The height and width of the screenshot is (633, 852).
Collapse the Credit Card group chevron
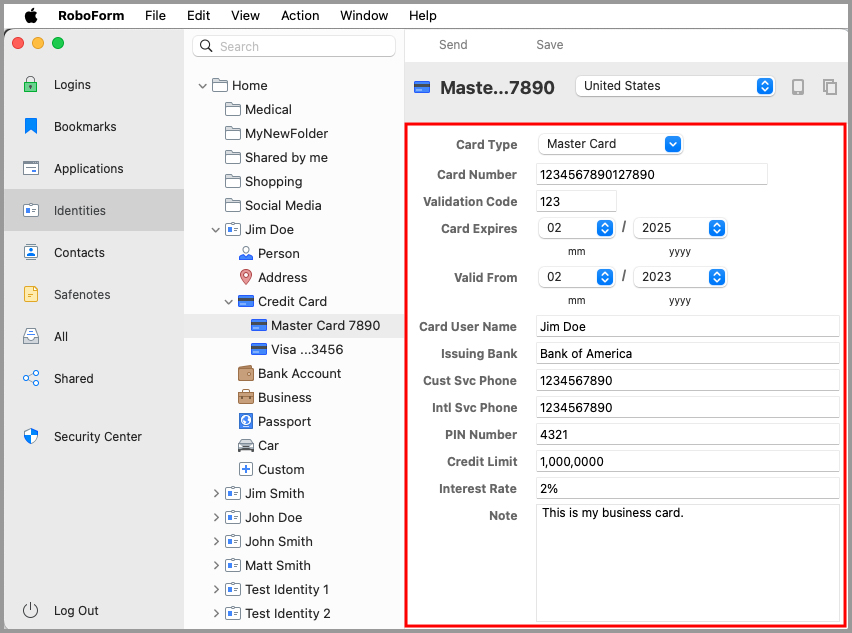point(229,302)
